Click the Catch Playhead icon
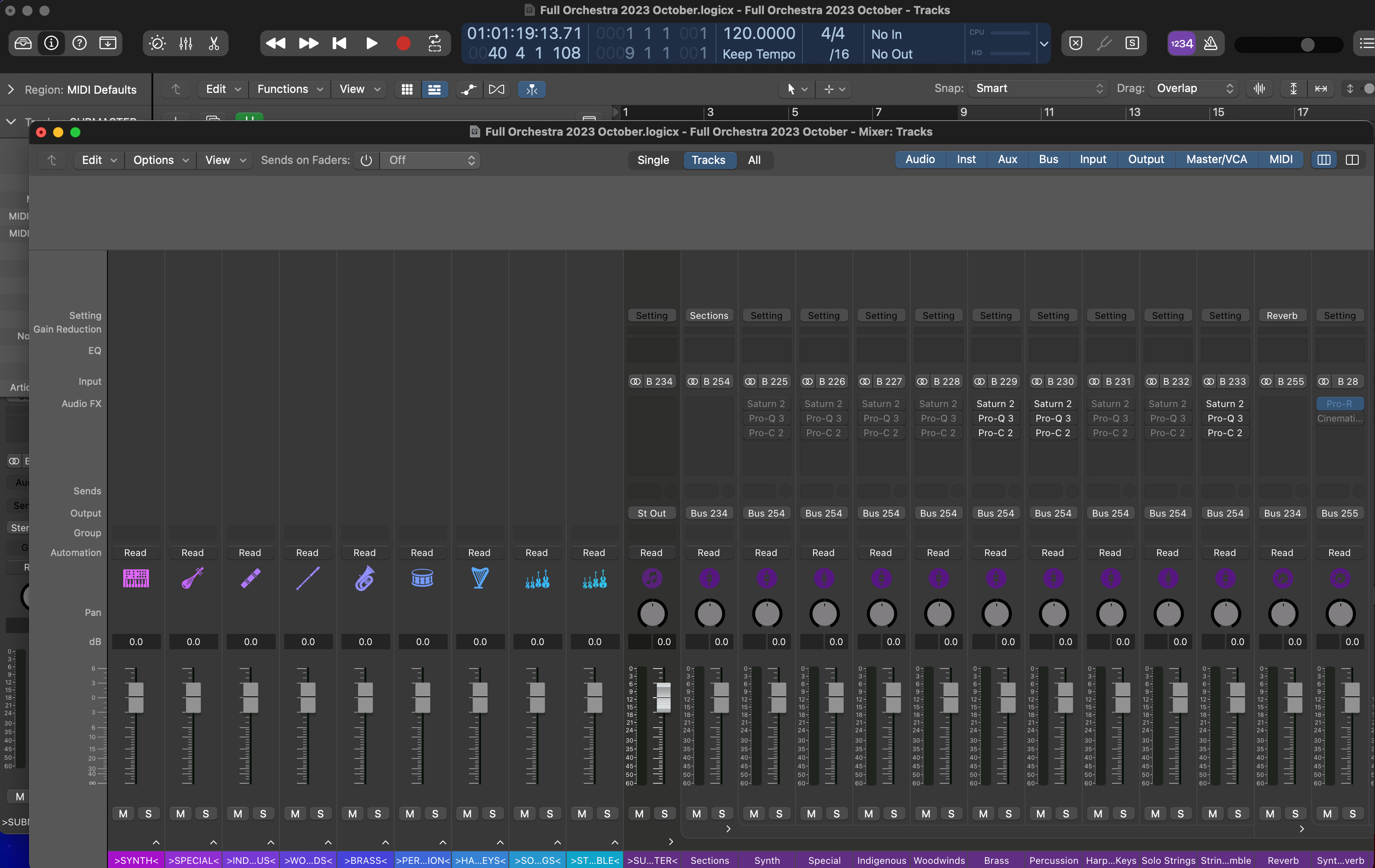The height and width of the screenshot is (868, 1375). [x=532, y=89]
